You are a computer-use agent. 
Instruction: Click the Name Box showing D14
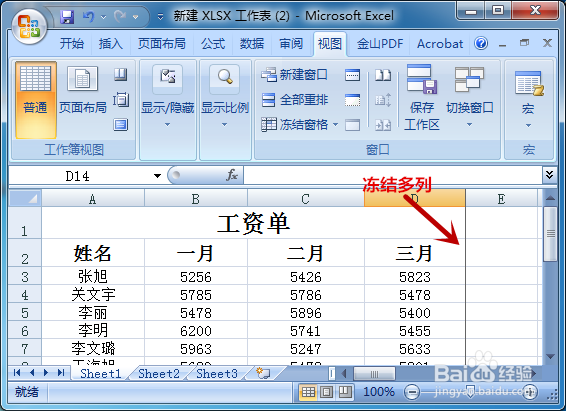tap(78, 176)
